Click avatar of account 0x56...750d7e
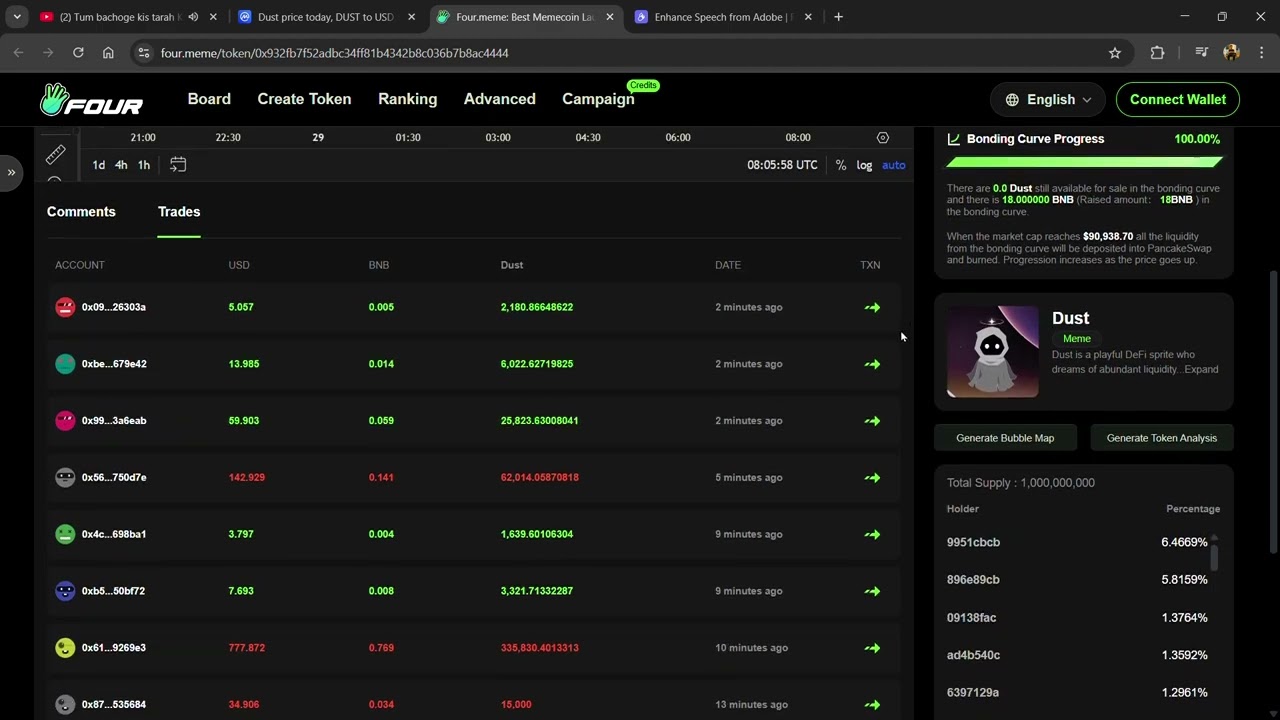Image resolution: width=1280 pixels, height=720 pixels. click(65, 478)
